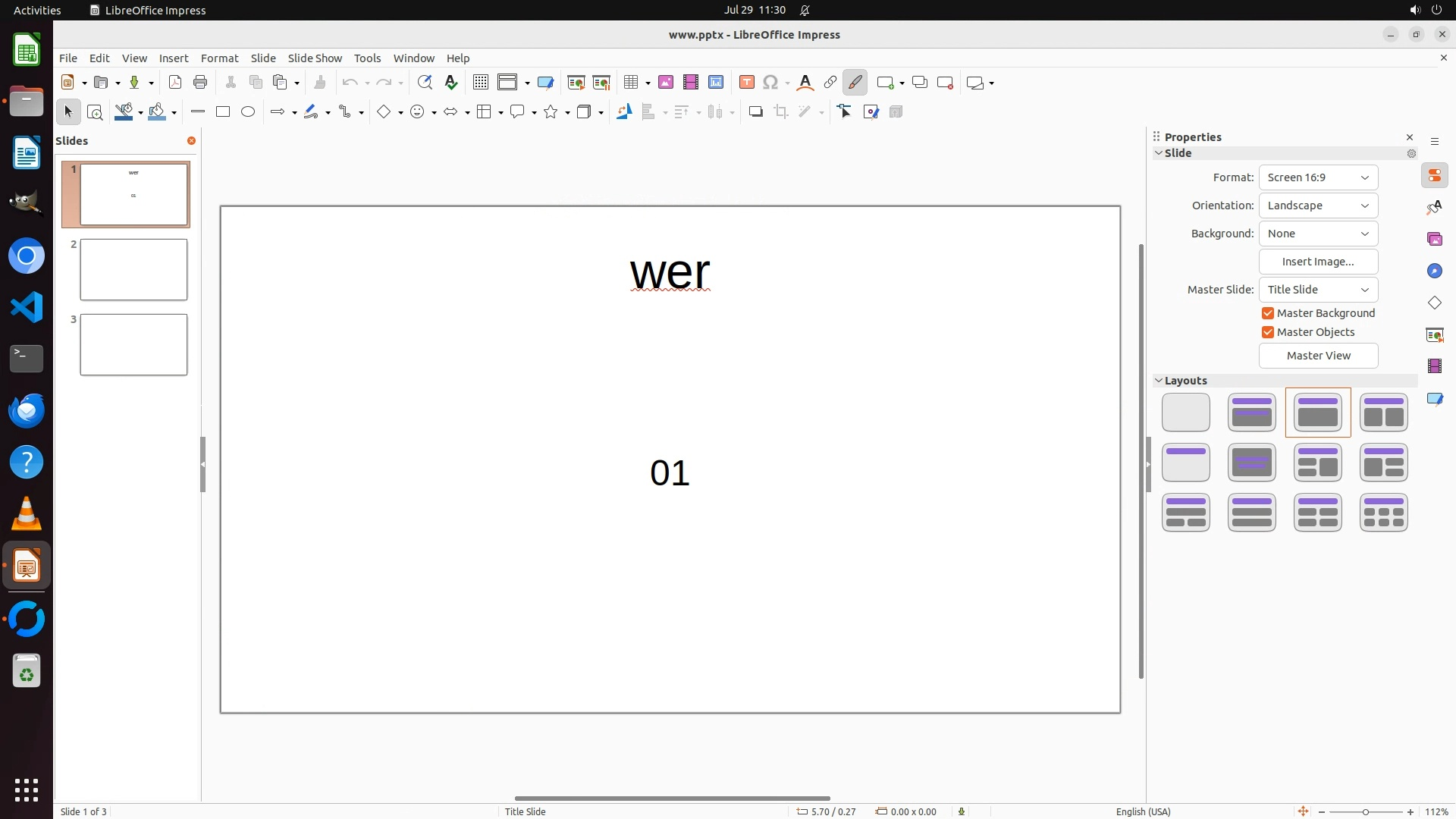The height and width of the screenshot is (819, 1456).
Task: Select the Rectangle drawing tool
Action: [x=223, y=112]
